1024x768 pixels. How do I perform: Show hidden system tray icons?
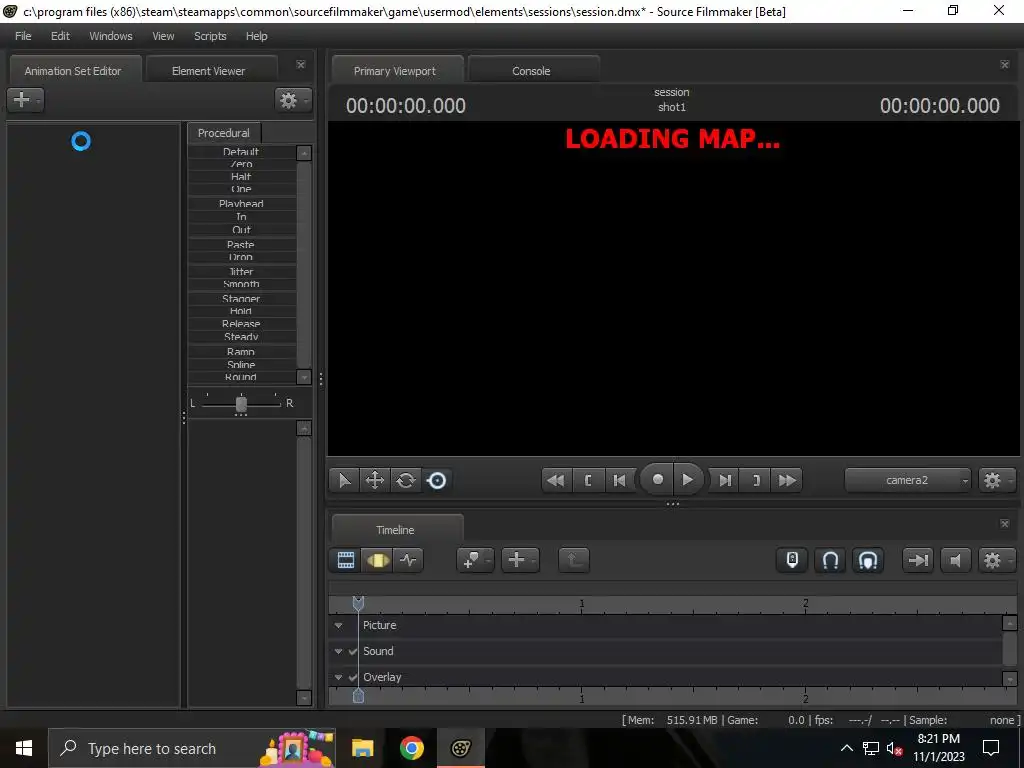pos(846,748)
